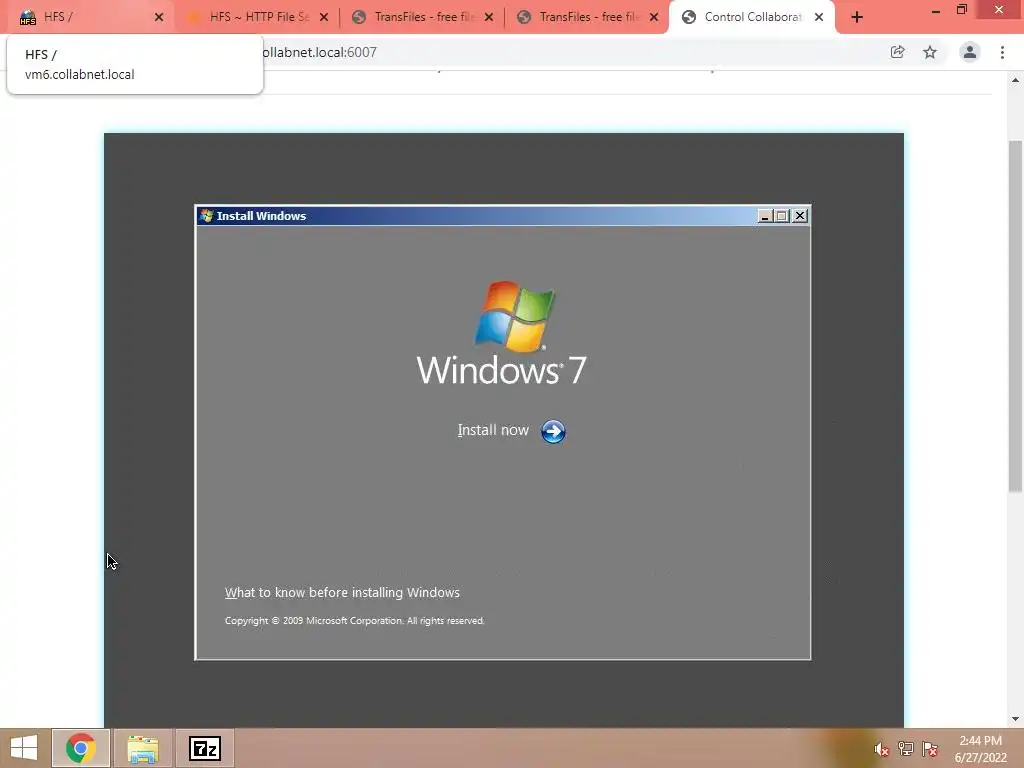Click the Control Collaboration tab globe icon

tap(688, 17)
